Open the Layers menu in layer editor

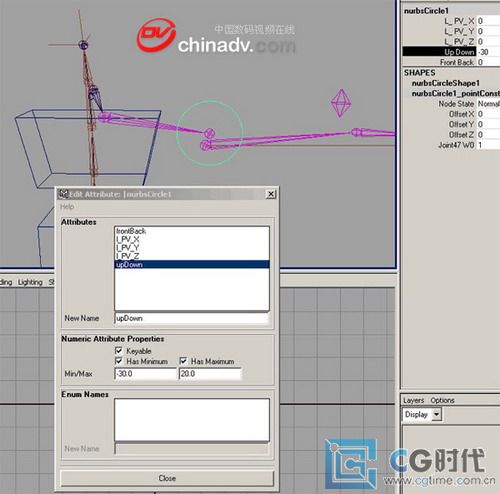pos(414,400)
